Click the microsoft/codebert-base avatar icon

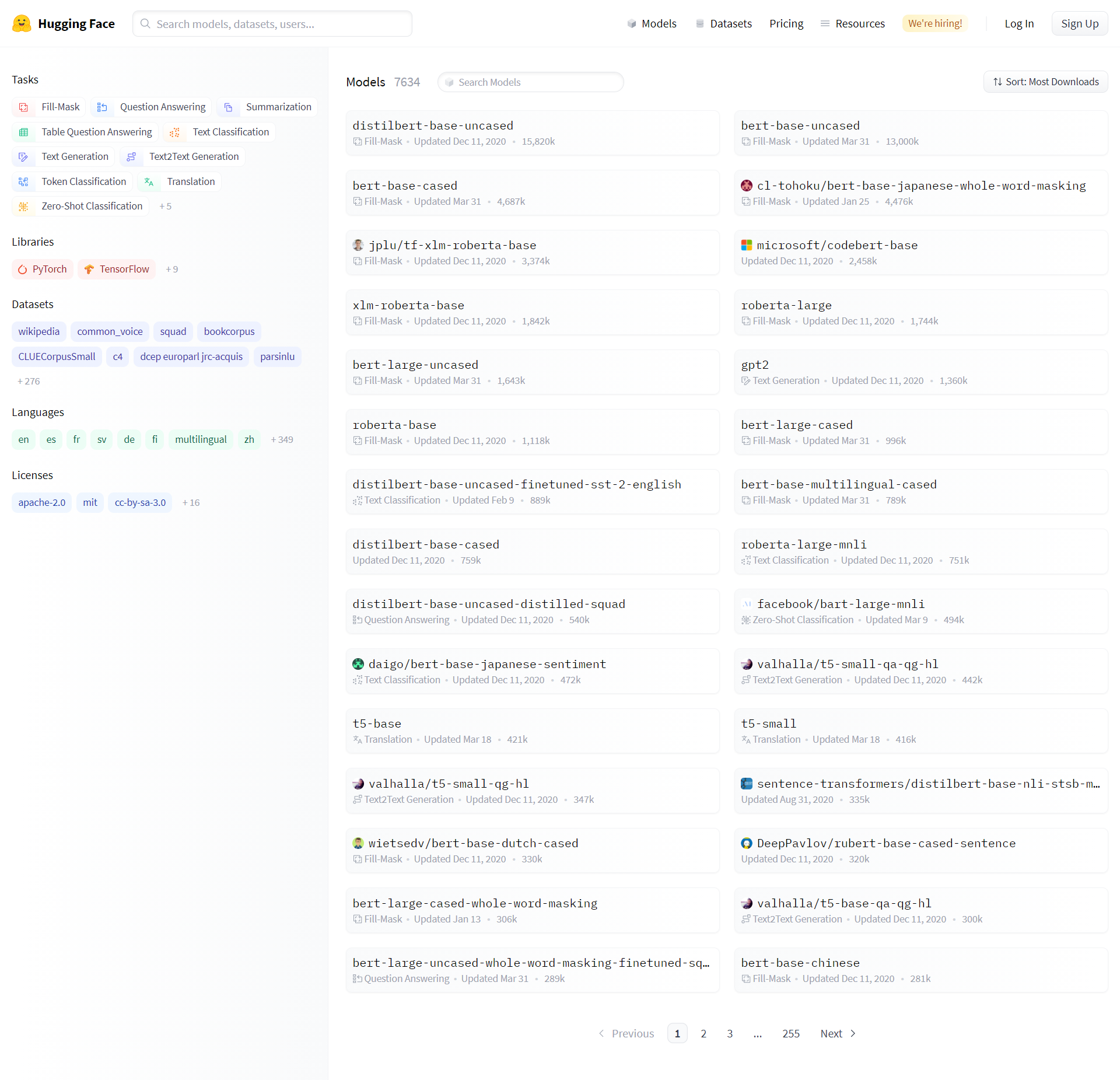click(747, 246)
